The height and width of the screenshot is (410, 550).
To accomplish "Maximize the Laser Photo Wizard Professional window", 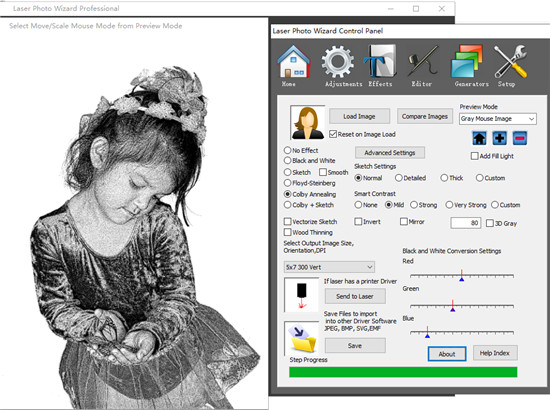I will 416,9.
